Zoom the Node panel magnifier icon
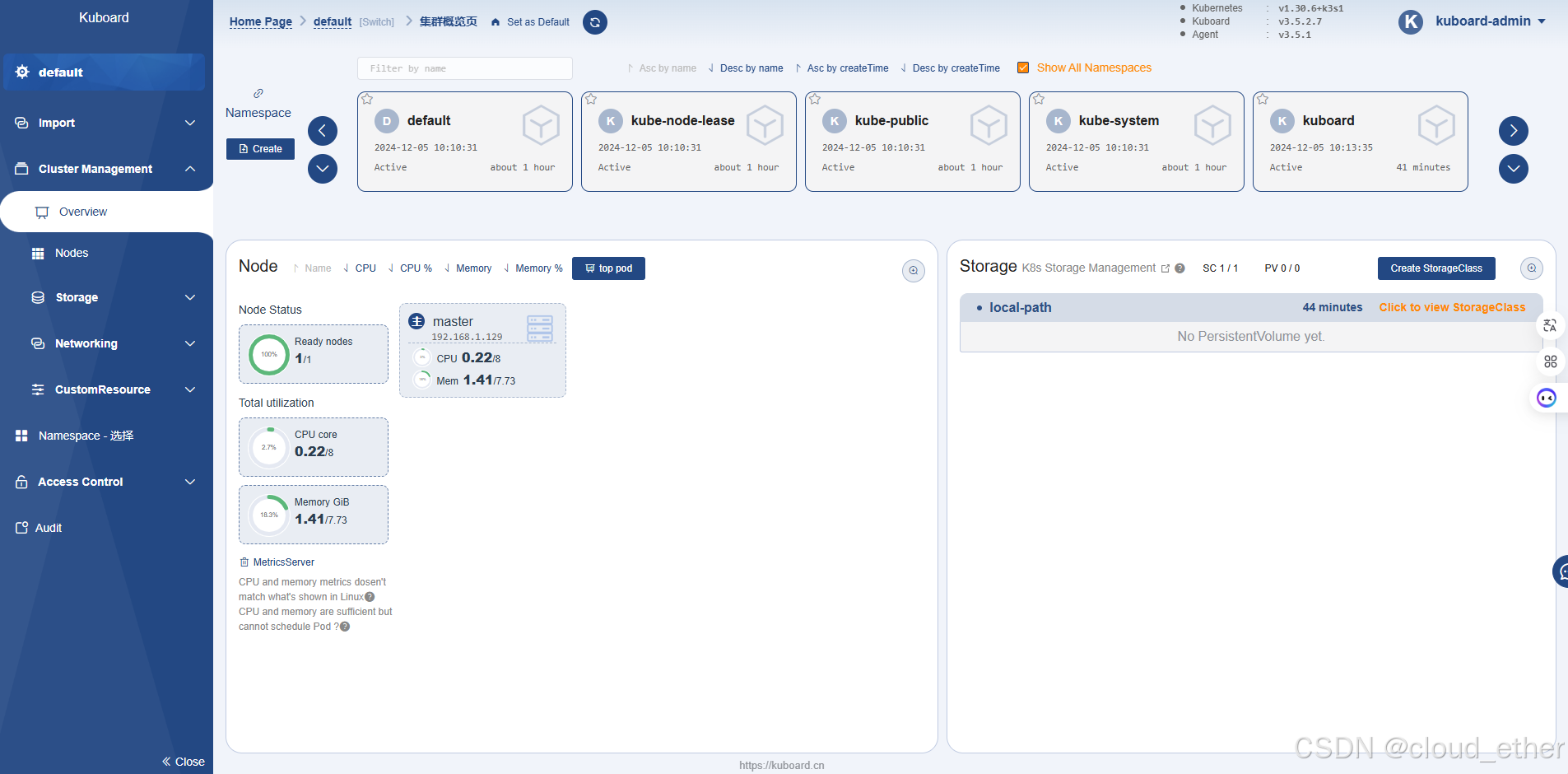The width and height of the screenshot is (1568, 774). click(914, 271)
